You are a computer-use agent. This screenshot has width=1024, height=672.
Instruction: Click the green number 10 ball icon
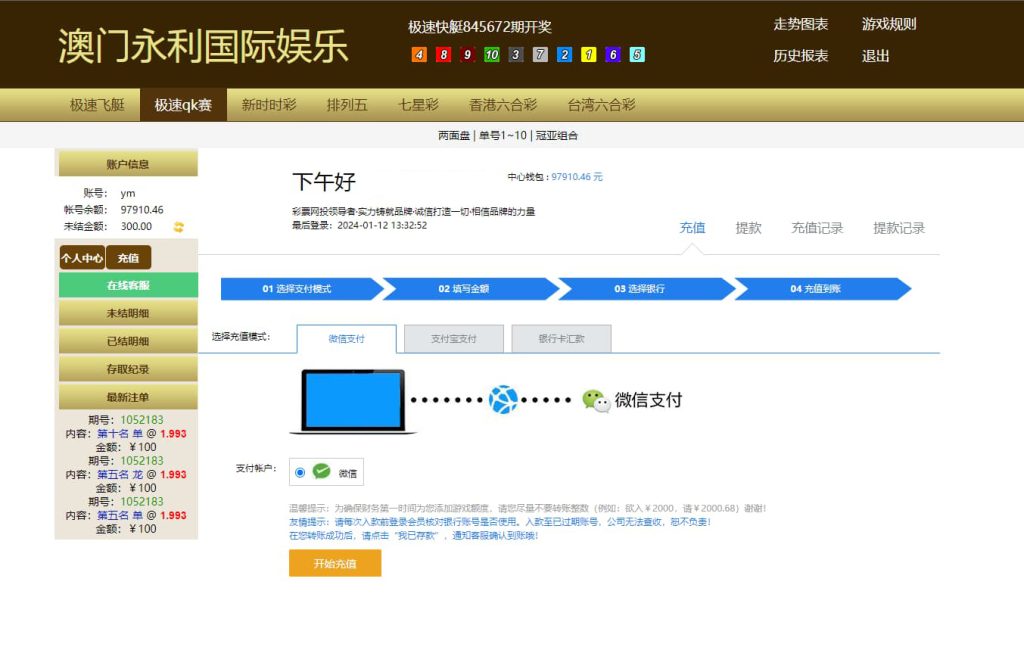(492, 53)
